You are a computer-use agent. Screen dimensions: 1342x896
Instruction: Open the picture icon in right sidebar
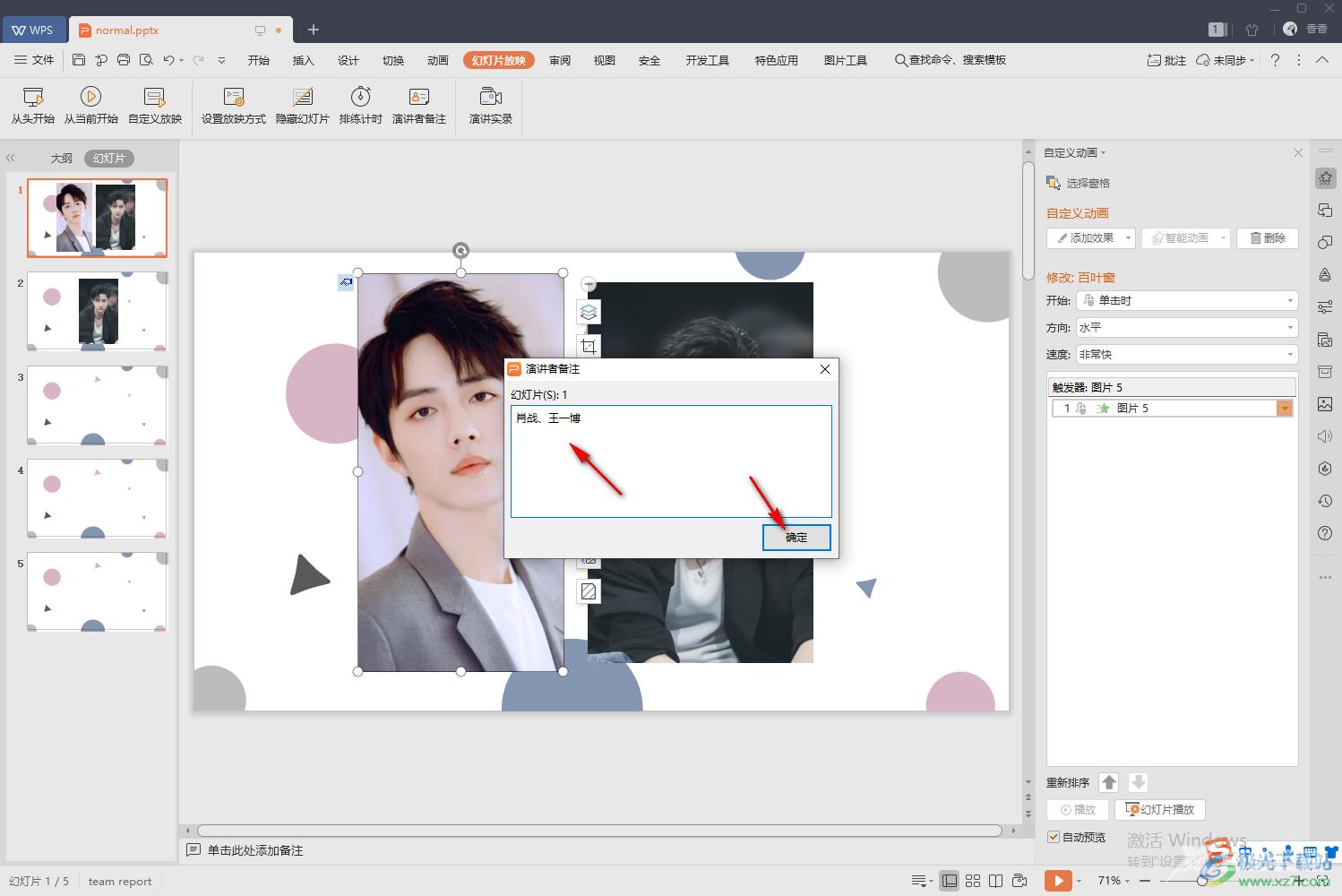tap(1325, 404)
